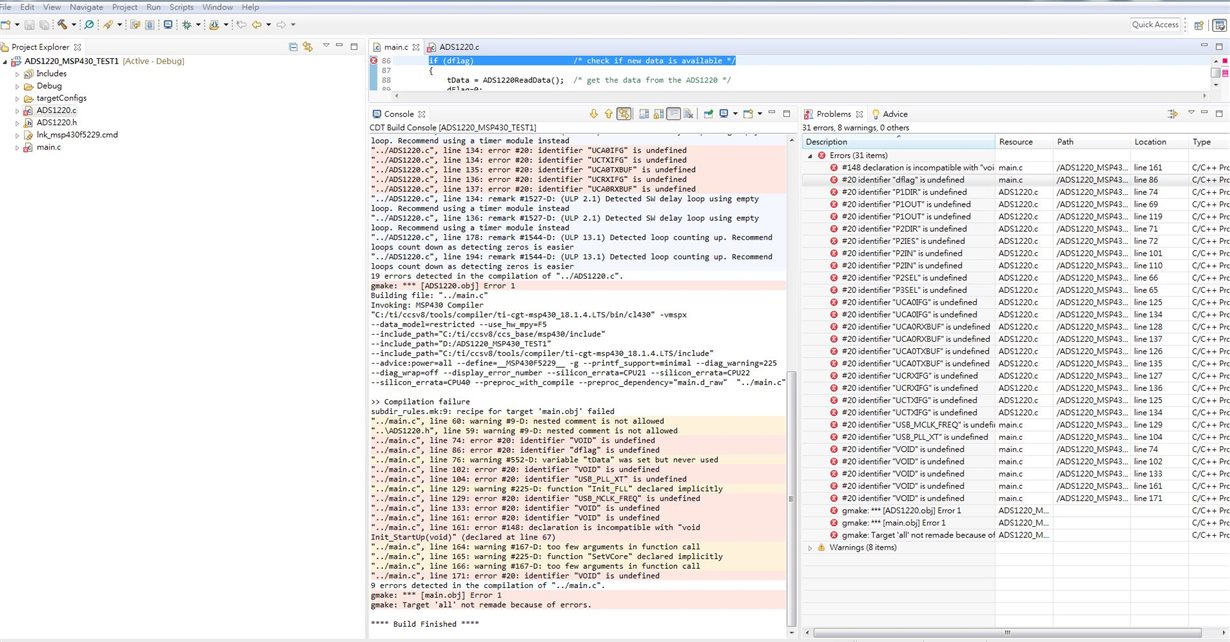Toggle Console scroll lock

tap(659, 114)
